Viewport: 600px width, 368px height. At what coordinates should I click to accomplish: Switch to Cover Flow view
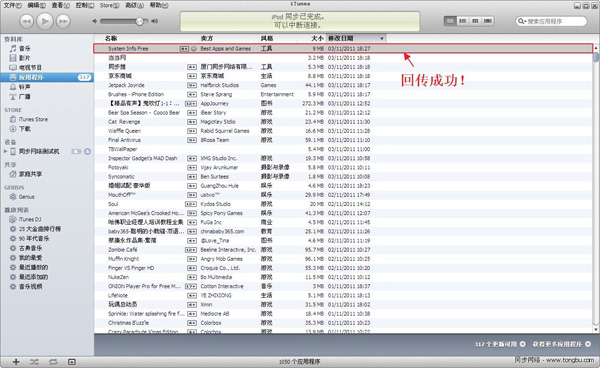(x=488, y=21)
